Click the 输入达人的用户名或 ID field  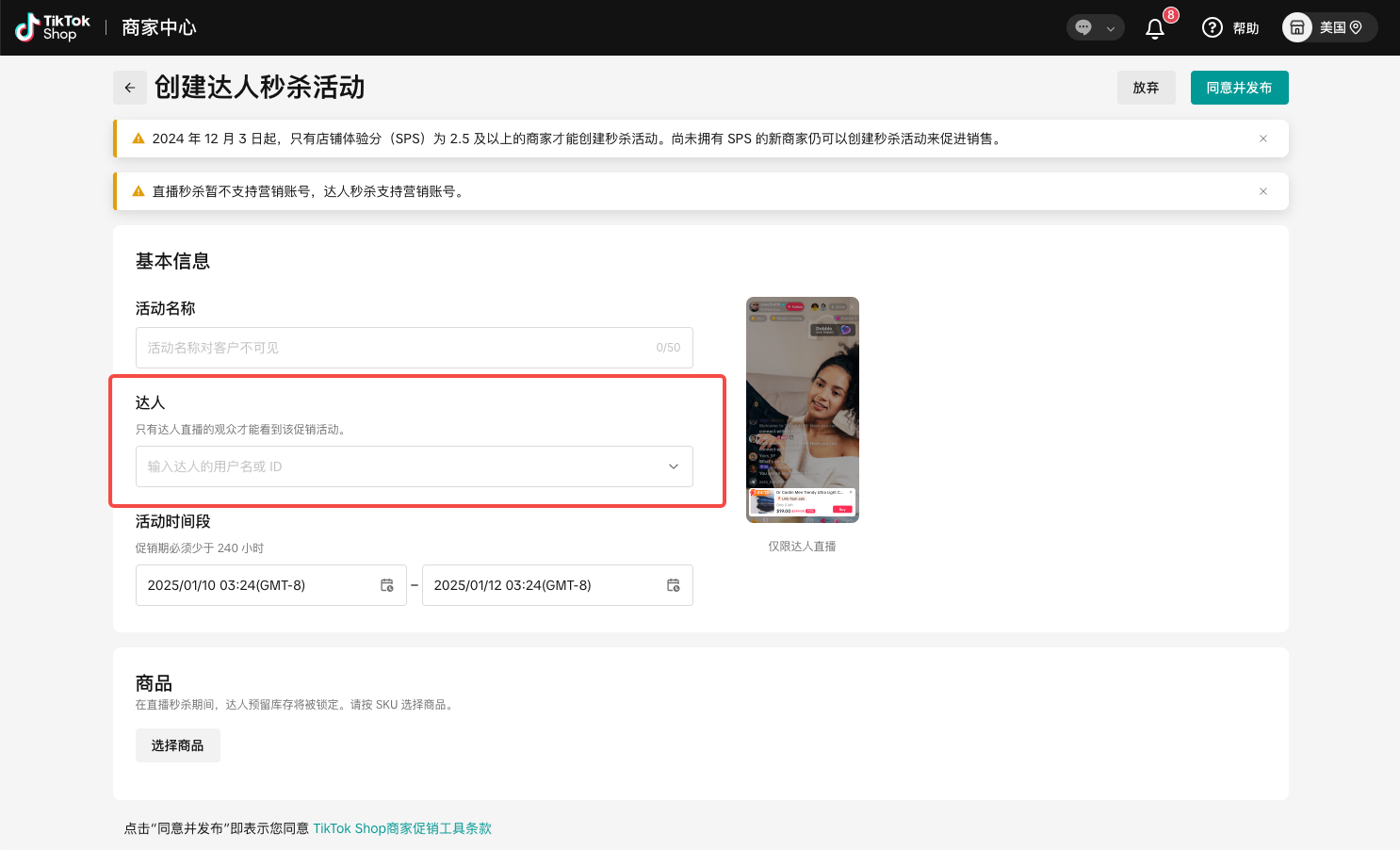pos(396,466)
